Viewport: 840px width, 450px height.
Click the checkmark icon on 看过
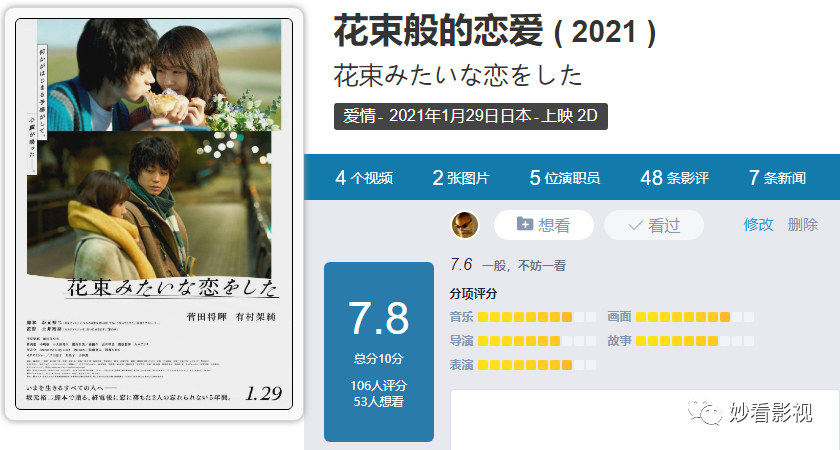click(635, 226)
